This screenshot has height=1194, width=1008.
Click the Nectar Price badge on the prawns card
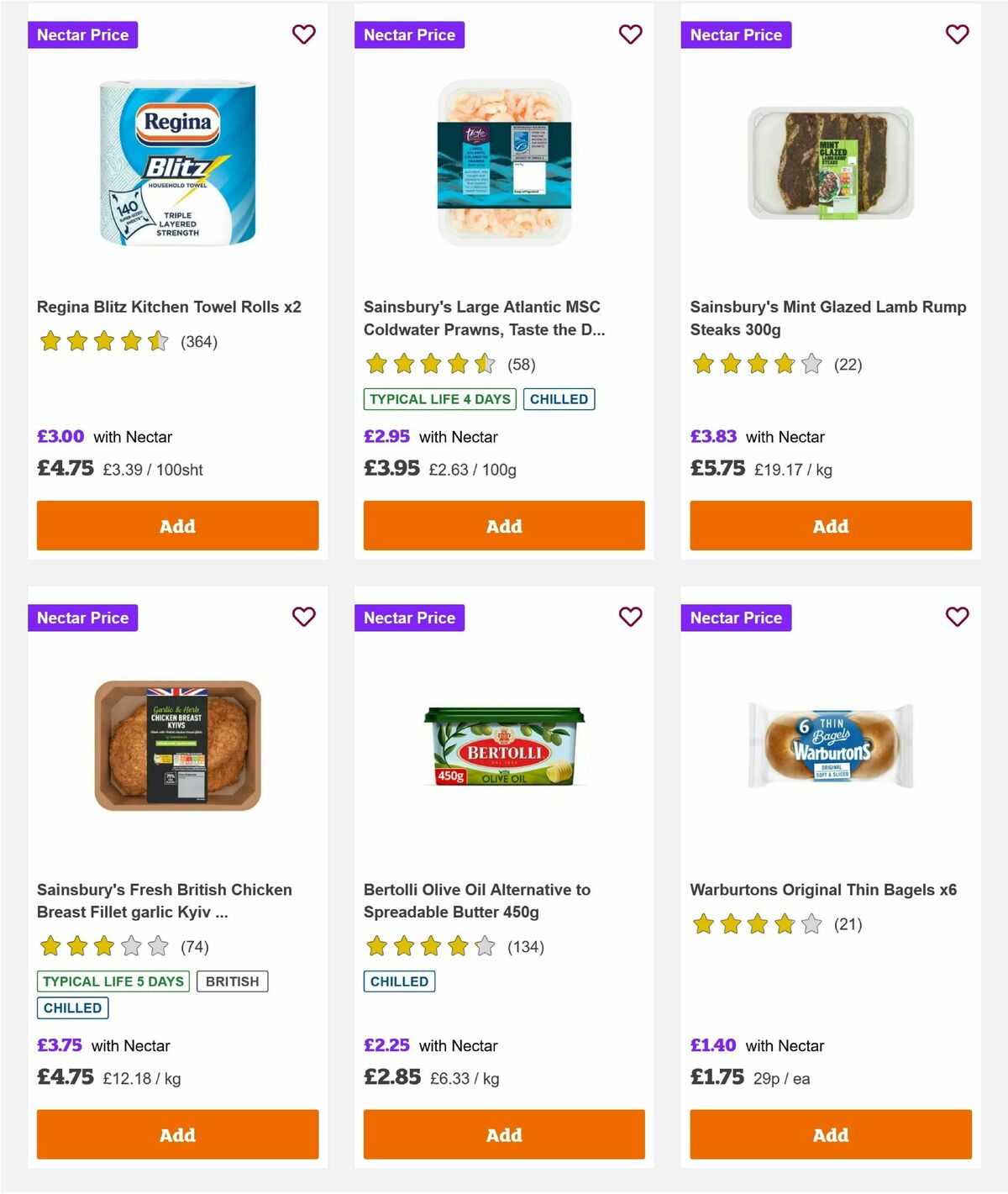coord(410,34)
